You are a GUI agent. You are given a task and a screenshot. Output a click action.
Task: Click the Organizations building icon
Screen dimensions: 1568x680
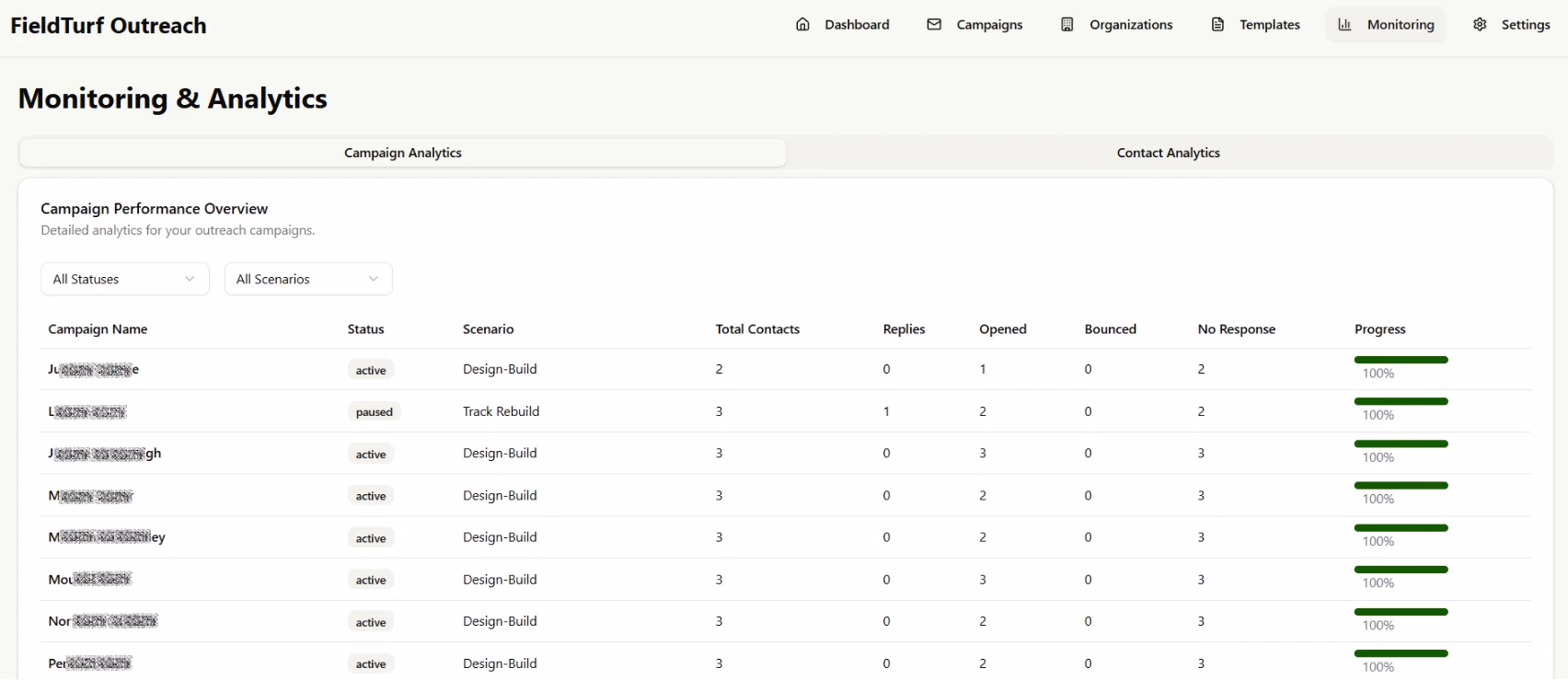click(1067, 25)
